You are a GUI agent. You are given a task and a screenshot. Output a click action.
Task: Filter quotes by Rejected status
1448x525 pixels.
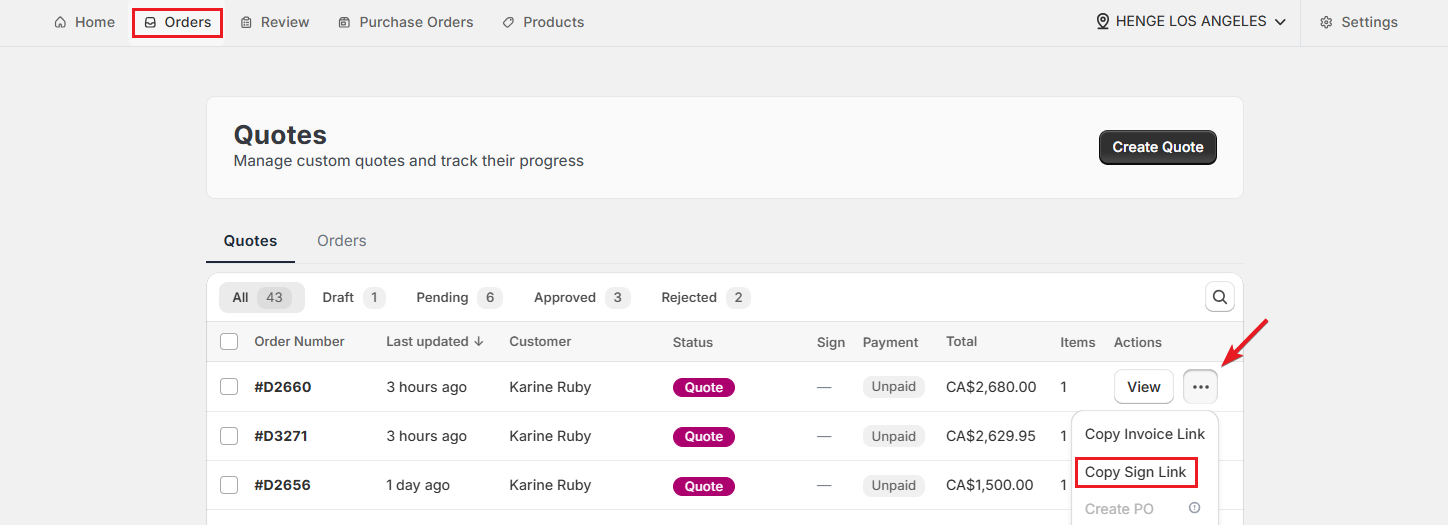coord(705,298)
